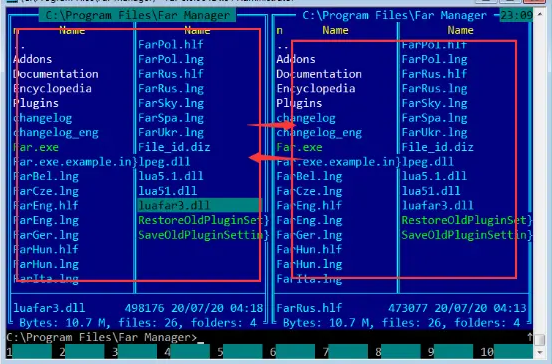The image size is (552, 364).
Task: Select changelog_eng in right panel
Action: (x=319, y=133)
